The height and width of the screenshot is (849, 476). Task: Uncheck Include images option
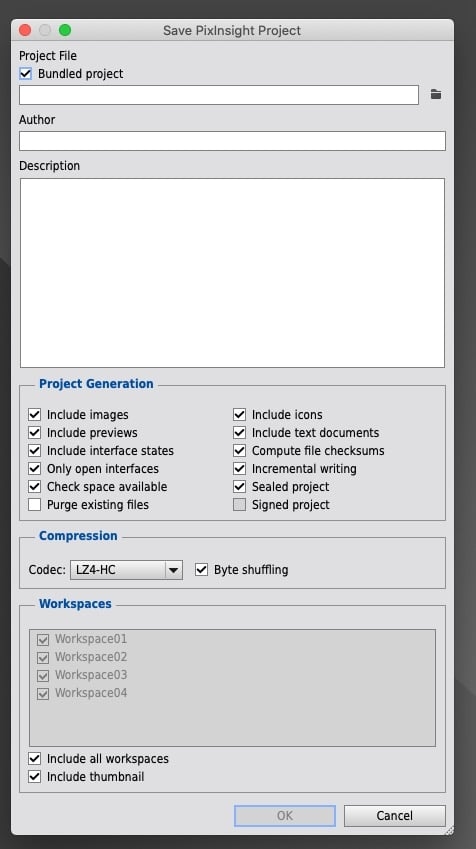tap(35, 415)
